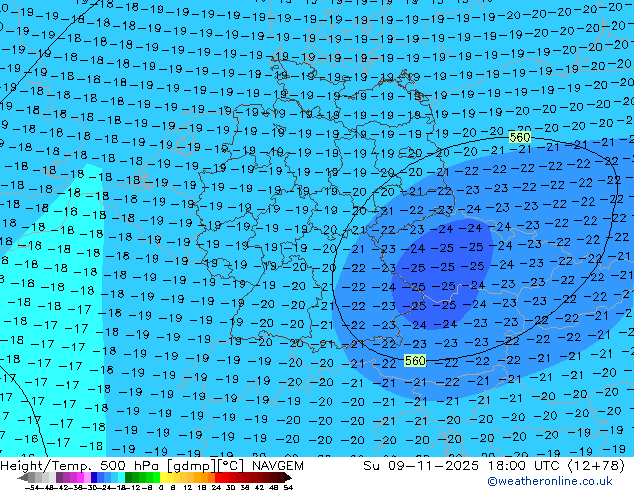Select the bright red swatch at 24
The width and height of the screenshot is (634, 490).
pyautogui.click(x=218, y=477)
